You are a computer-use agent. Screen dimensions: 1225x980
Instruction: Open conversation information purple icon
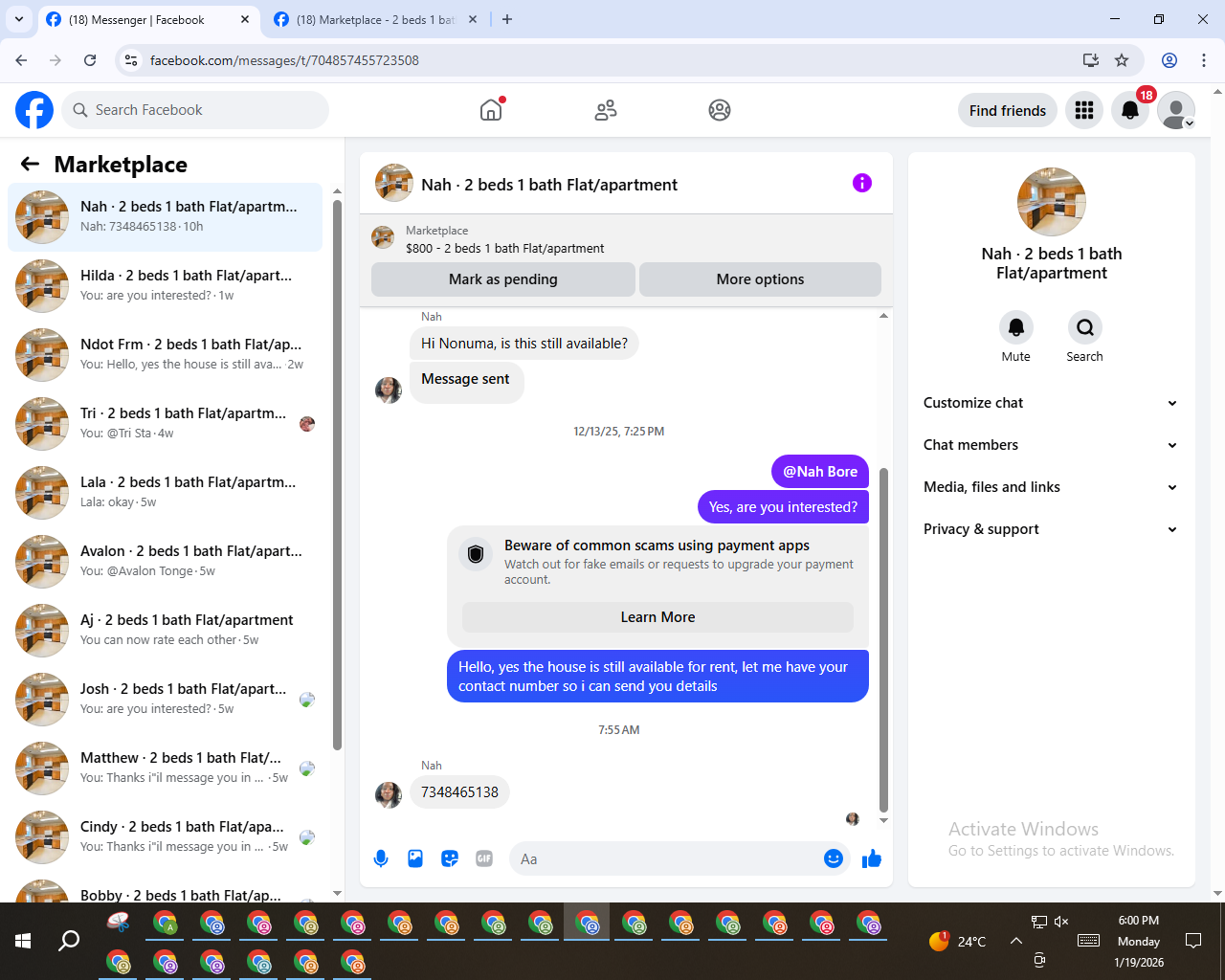[x=862, y=183]
